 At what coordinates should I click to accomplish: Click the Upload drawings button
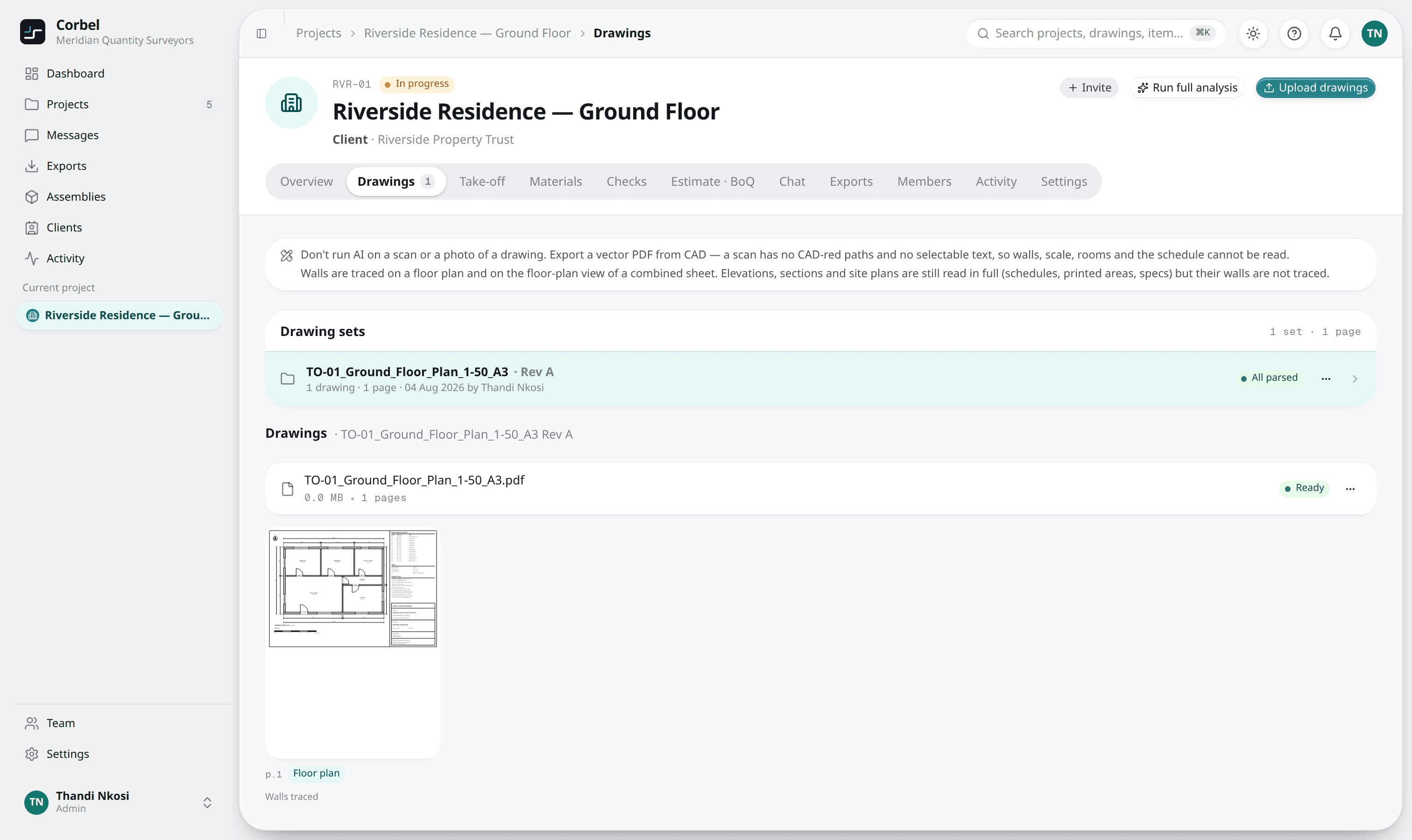(1315, 88)
